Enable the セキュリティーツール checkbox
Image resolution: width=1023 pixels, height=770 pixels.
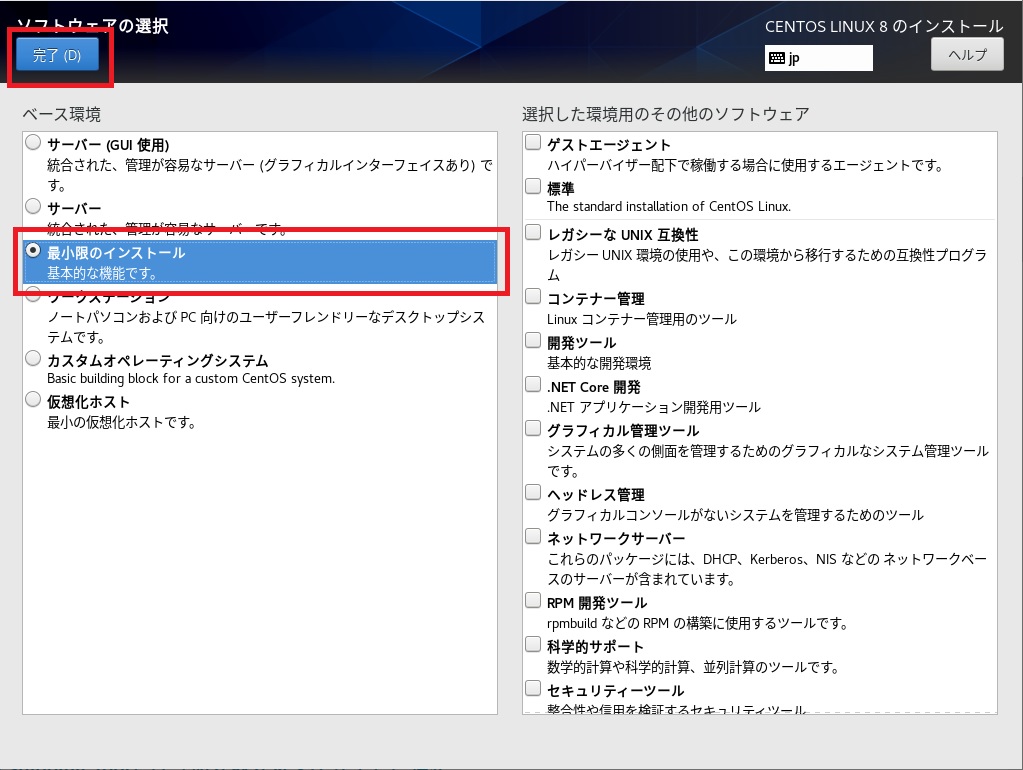tap(533, 688)
